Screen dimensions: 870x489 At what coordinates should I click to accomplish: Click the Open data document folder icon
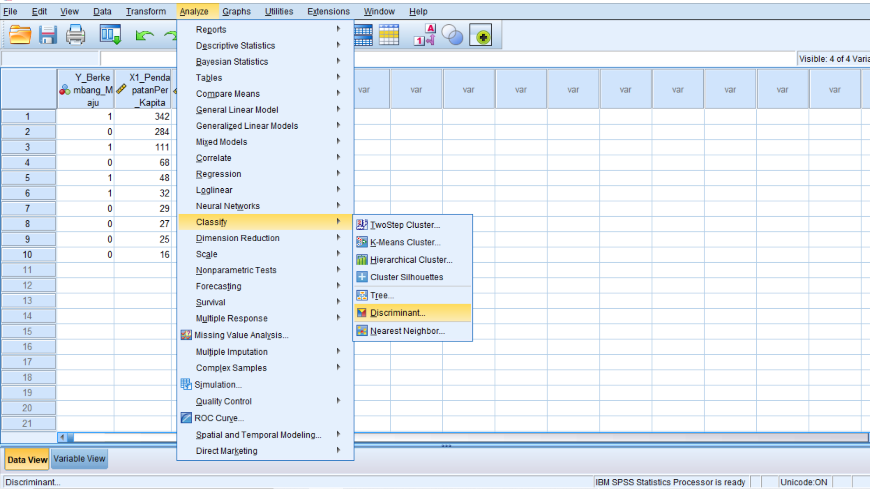click(x=19, y=35)
